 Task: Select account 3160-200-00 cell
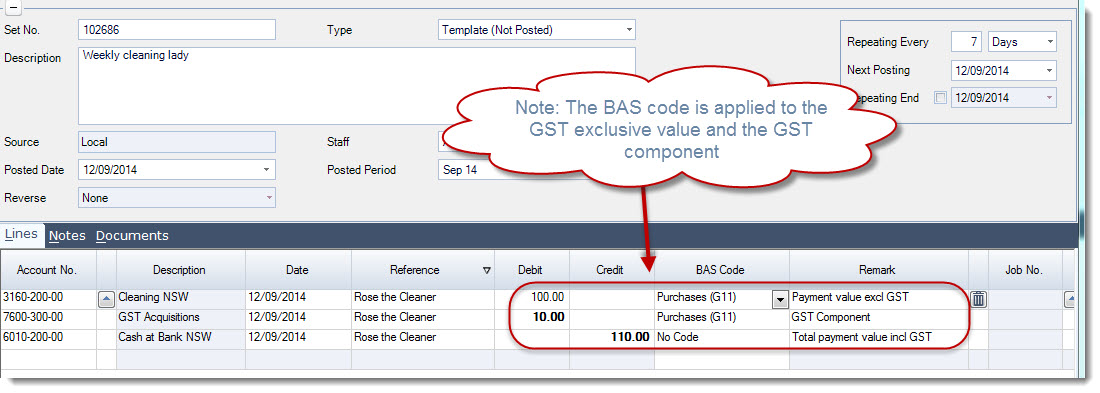(x=48, y=298)
